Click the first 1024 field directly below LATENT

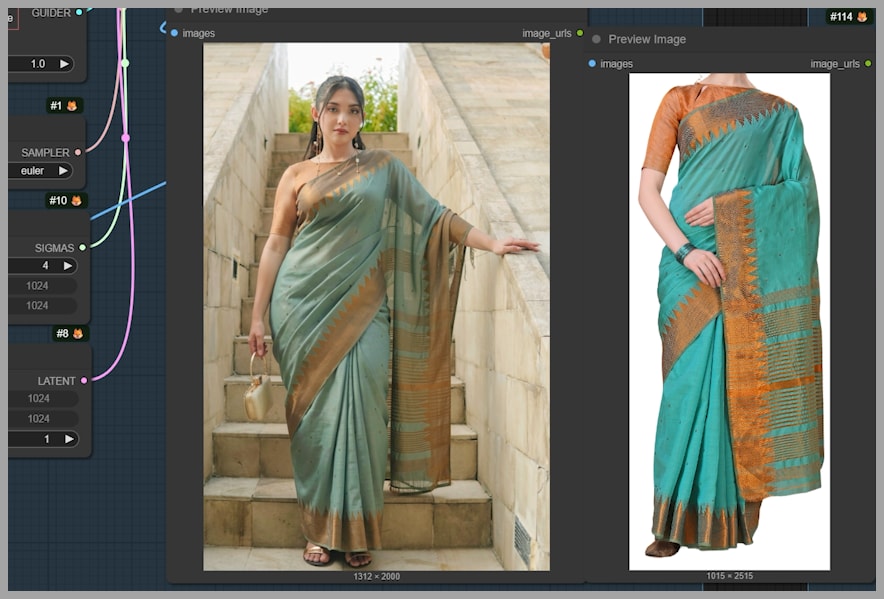40,399
